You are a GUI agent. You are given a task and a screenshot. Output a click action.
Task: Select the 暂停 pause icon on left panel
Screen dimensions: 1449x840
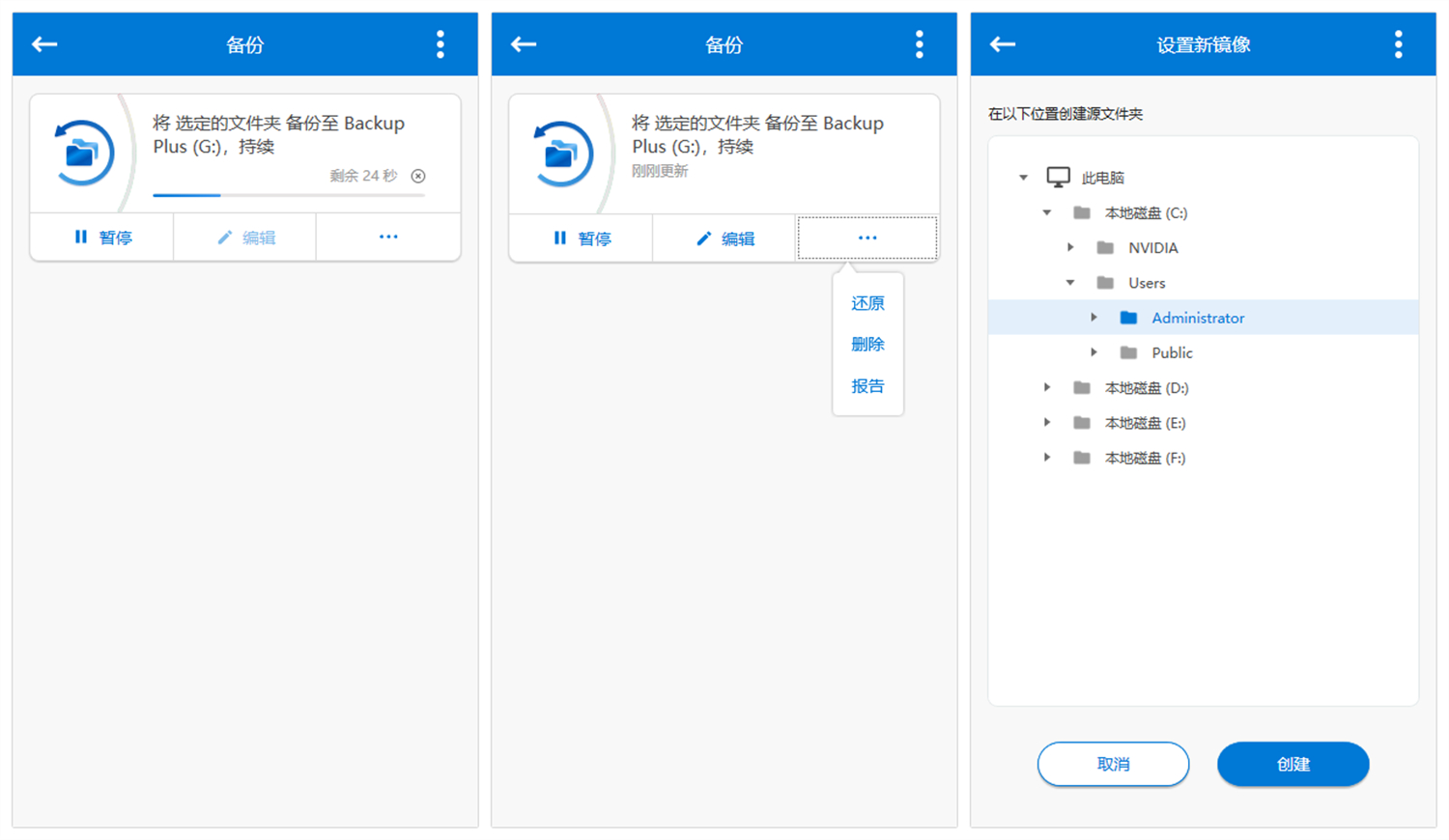[80, 237]
